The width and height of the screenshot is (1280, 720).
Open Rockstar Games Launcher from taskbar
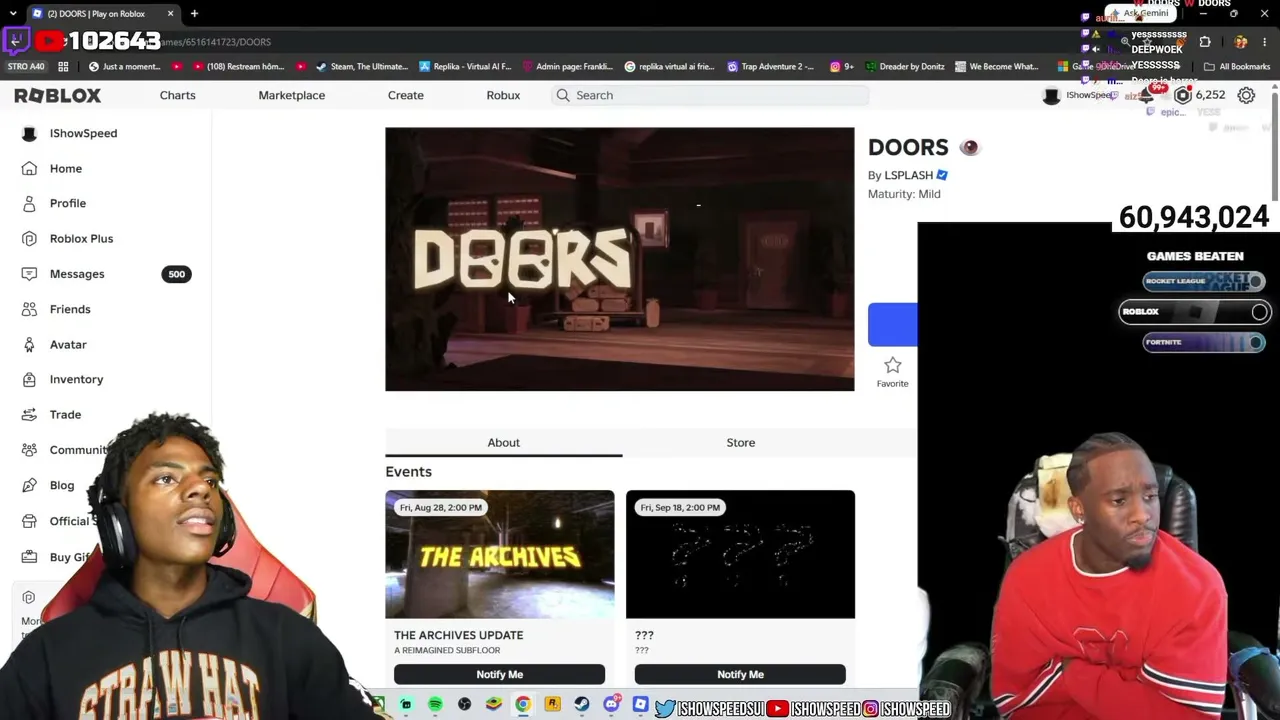[x=552, y=705]
